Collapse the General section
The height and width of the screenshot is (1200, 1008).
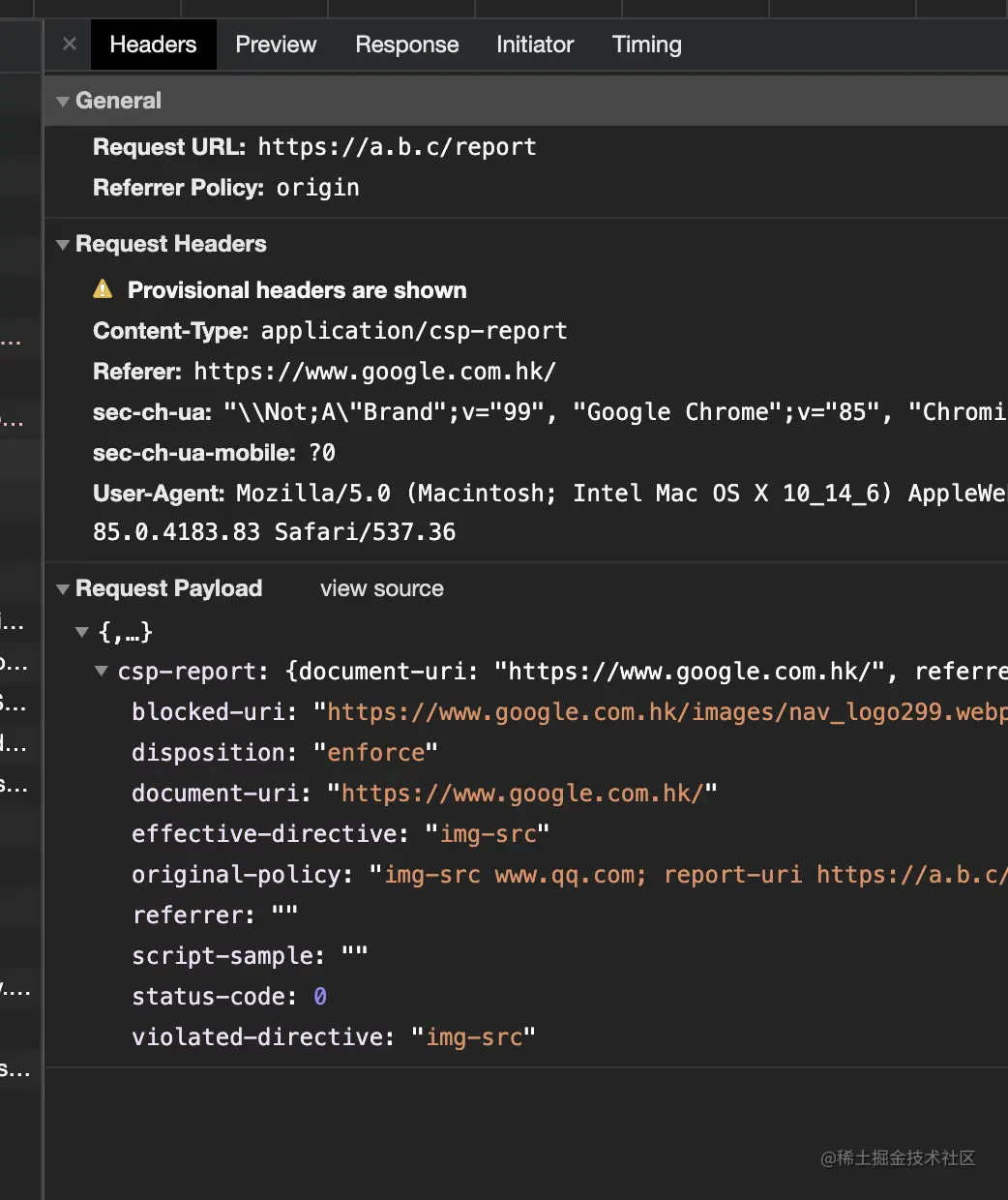click(63, 102)
